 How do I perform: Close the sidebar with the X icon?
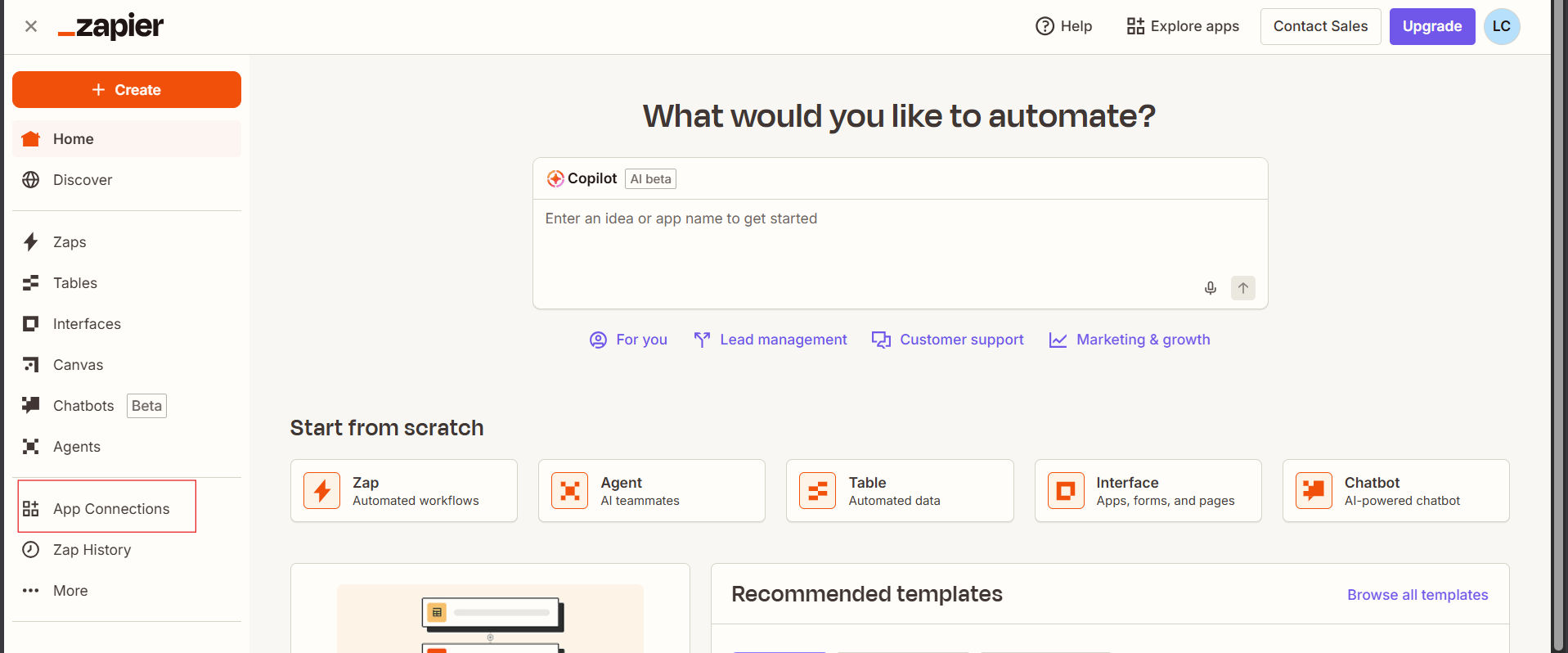31,26
